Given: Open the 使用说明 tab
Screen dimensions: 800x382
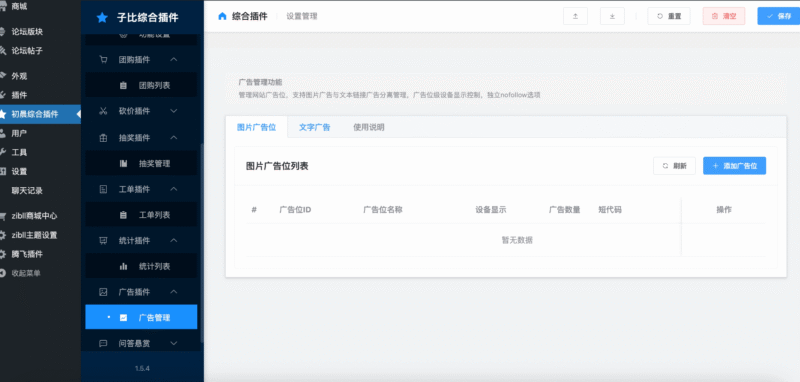Looking at the screenshot, I should (x=368, y=127).
